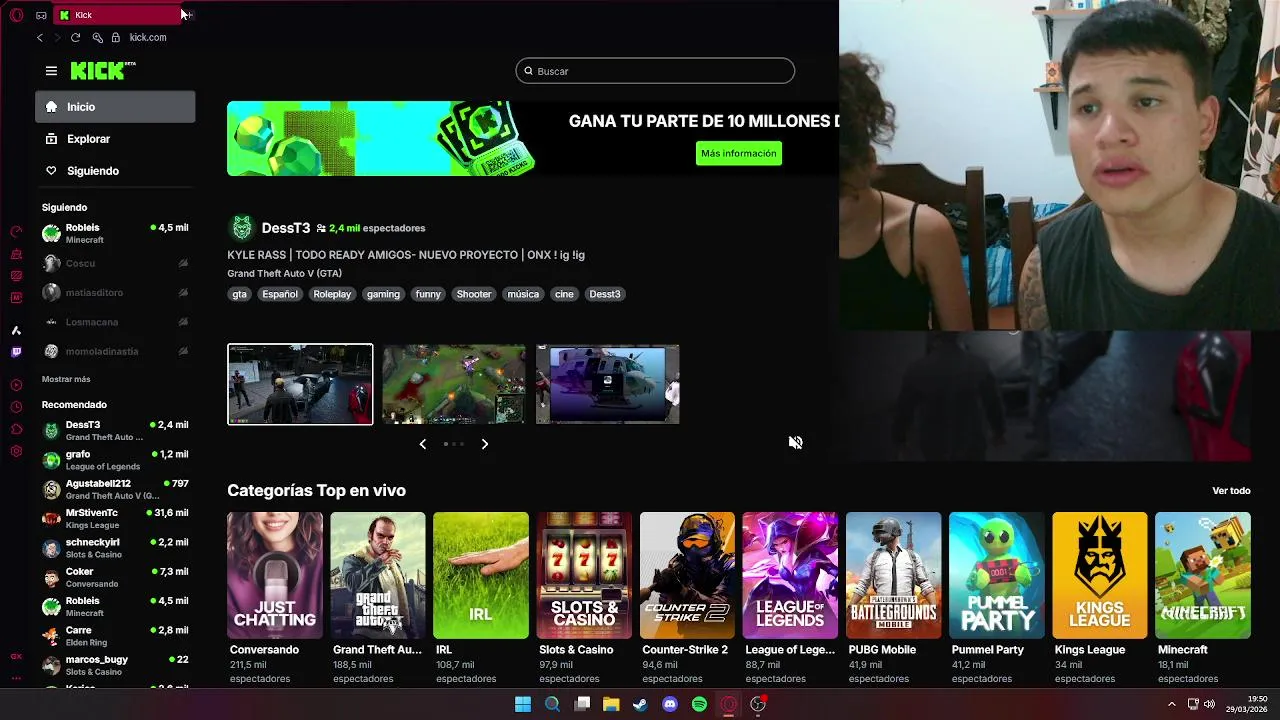
Task: Reload the kick.com page
Action: tap(75, 37)
